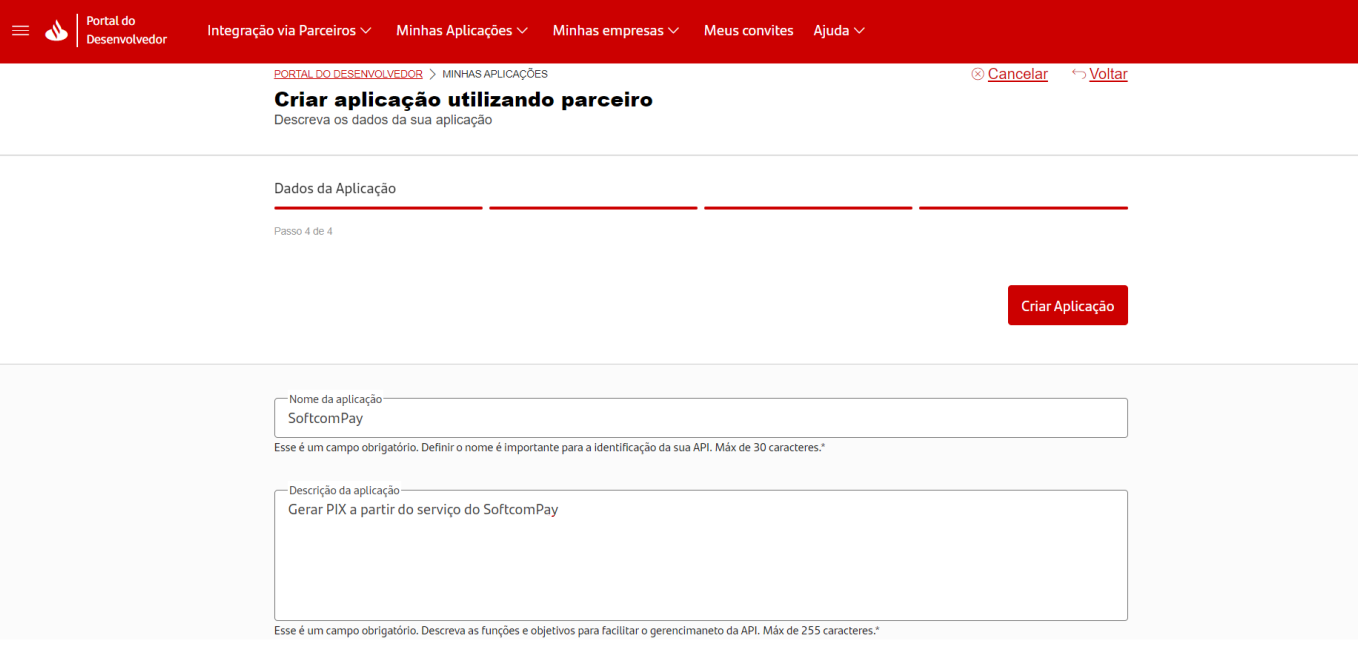The height and width of the screenshot is (660, 1358).
Task: Expand the Integração via Parceiros dropdown
Action: click(x=288, y=31)
